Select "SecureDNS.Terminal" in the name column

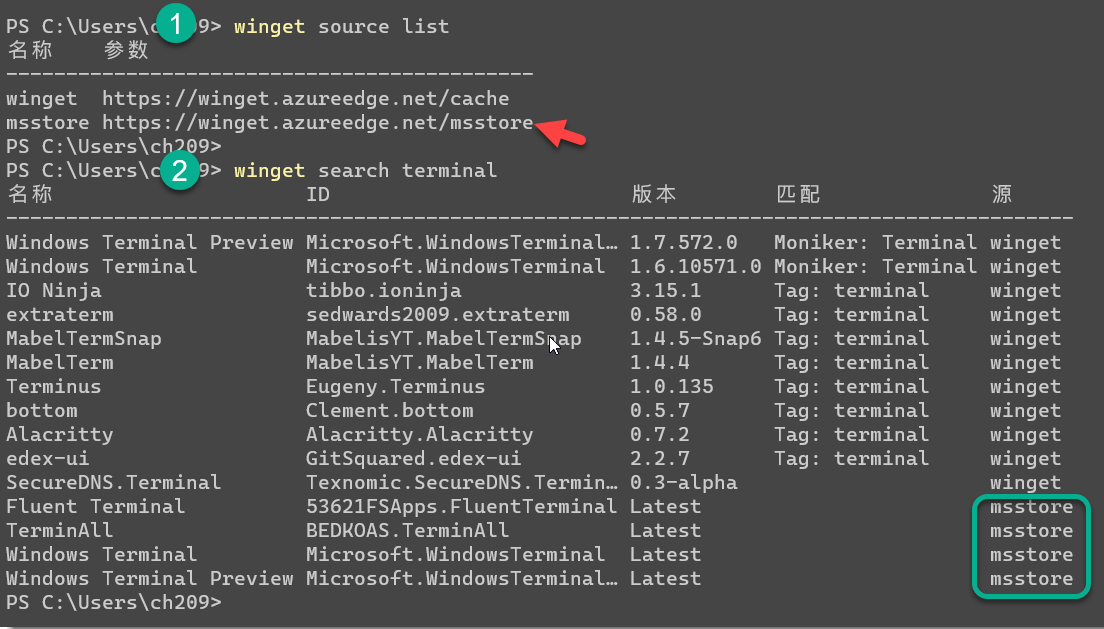pos(113,482)
